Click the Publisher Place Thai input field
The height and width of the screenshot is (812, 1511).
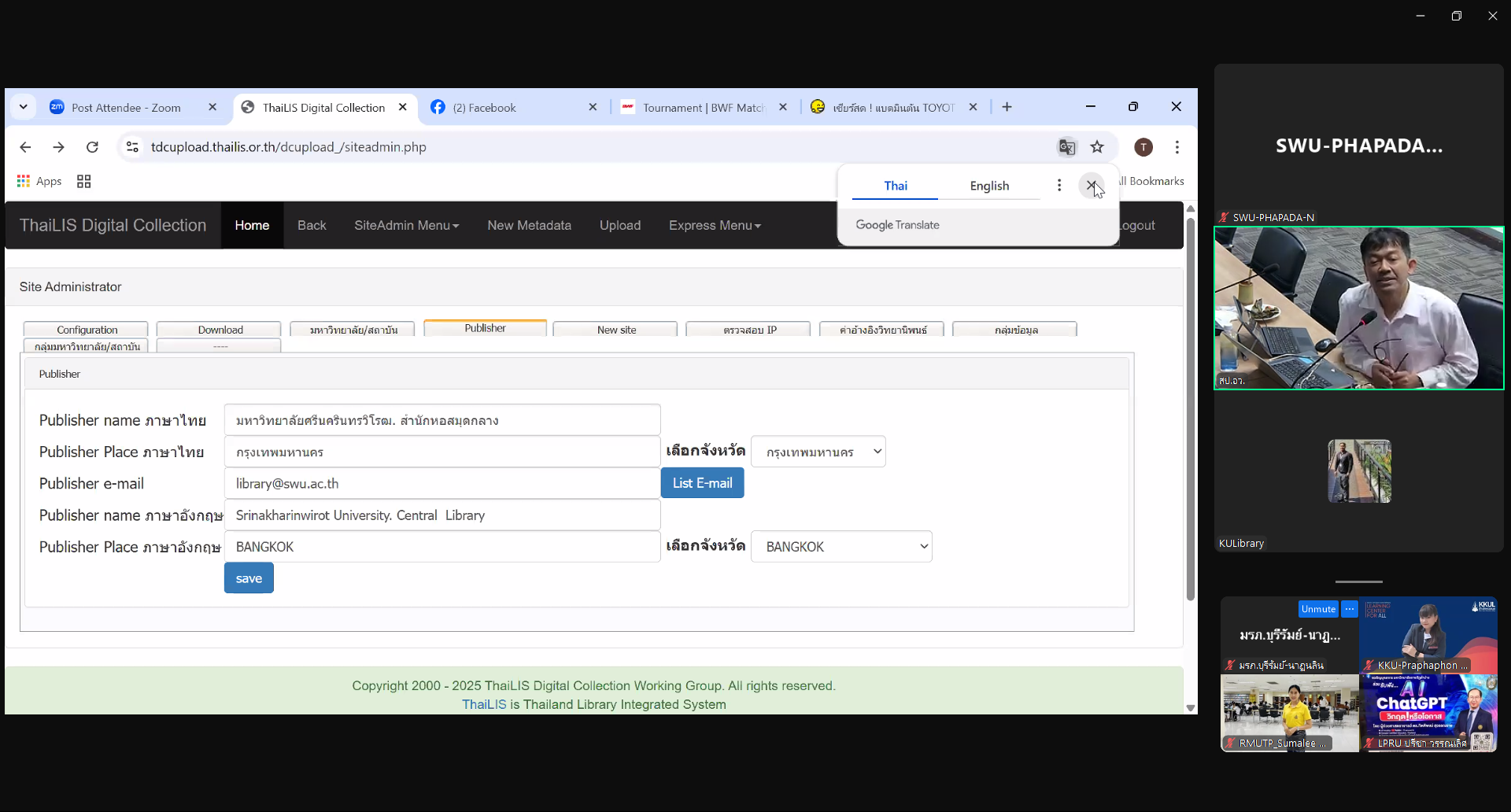(x=442, y=452)
